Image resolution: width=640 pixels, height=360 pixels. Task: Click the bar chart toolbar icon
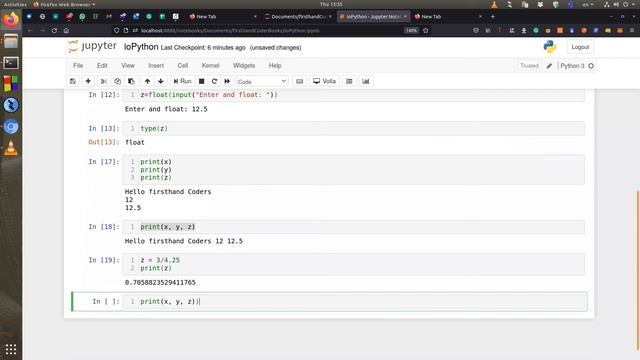tap(366, 81)
